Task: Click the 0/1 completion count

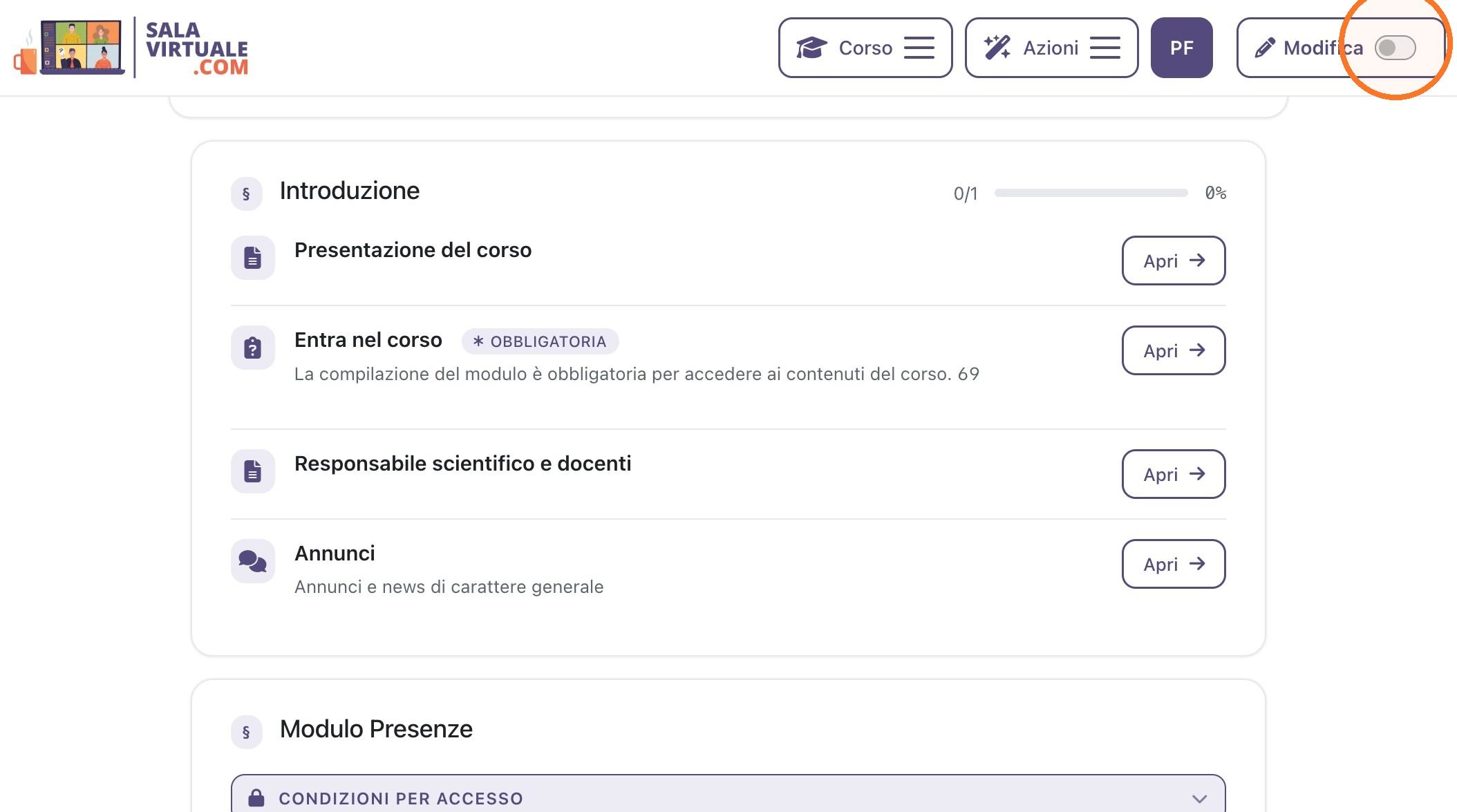Action: (966, 193)
